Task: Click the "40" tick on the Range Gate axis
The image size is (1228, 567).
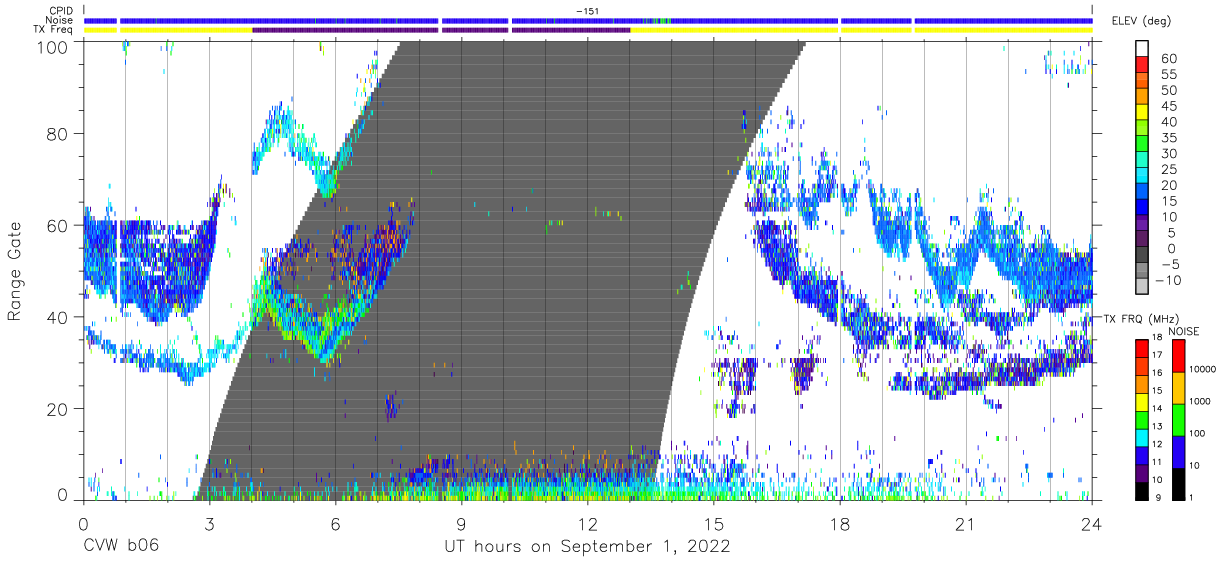Action: click(57, 317)
